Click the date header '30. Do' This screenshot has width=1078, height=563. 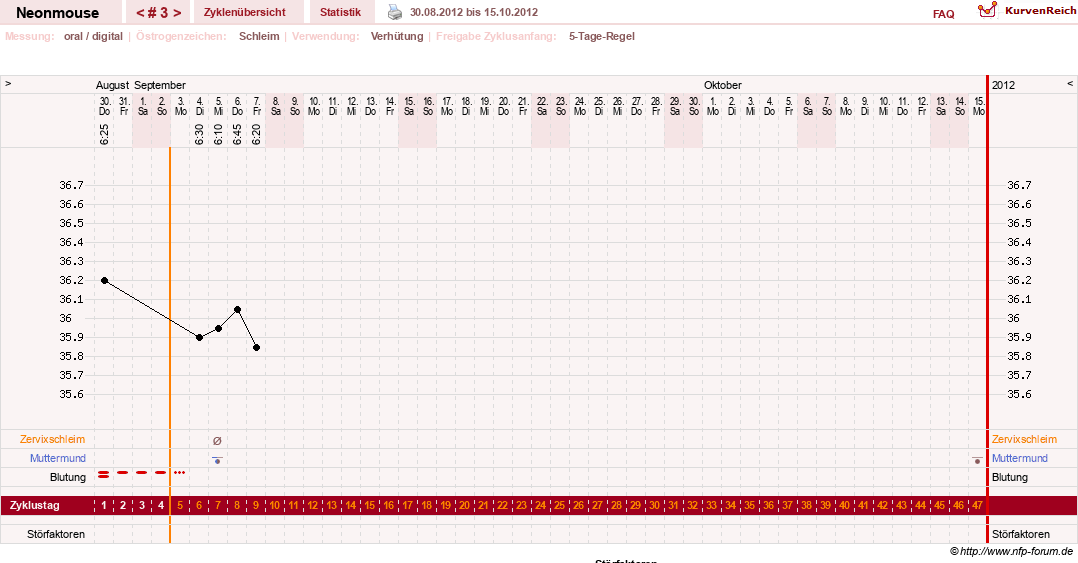click(x=104, y=106)
